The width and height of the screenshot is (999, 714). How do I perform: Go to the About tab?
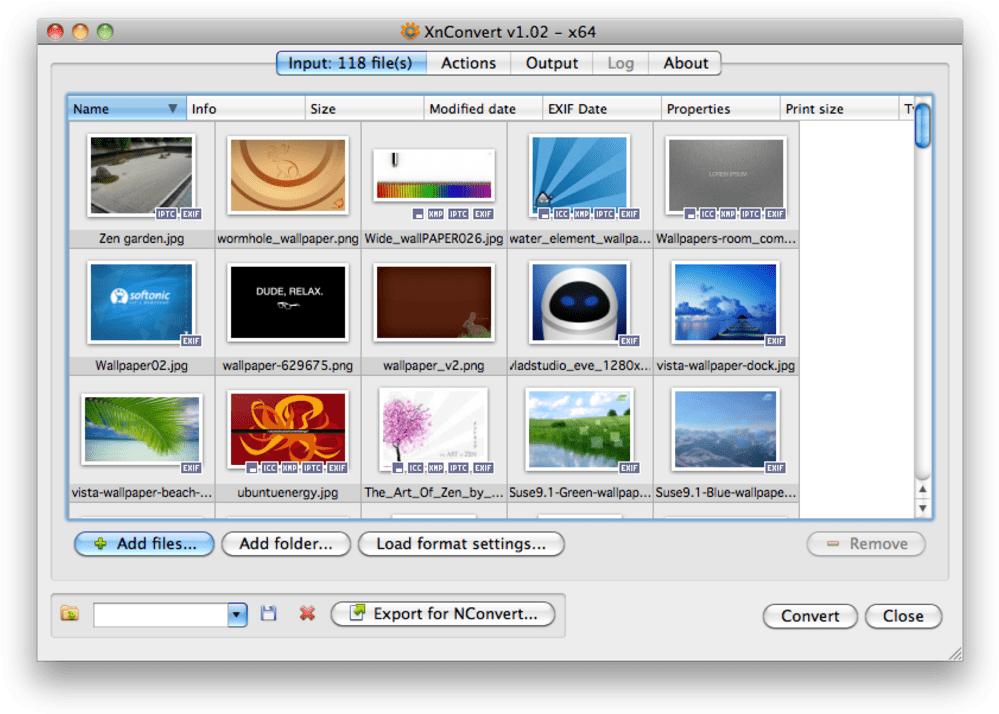tap(686, 63)
